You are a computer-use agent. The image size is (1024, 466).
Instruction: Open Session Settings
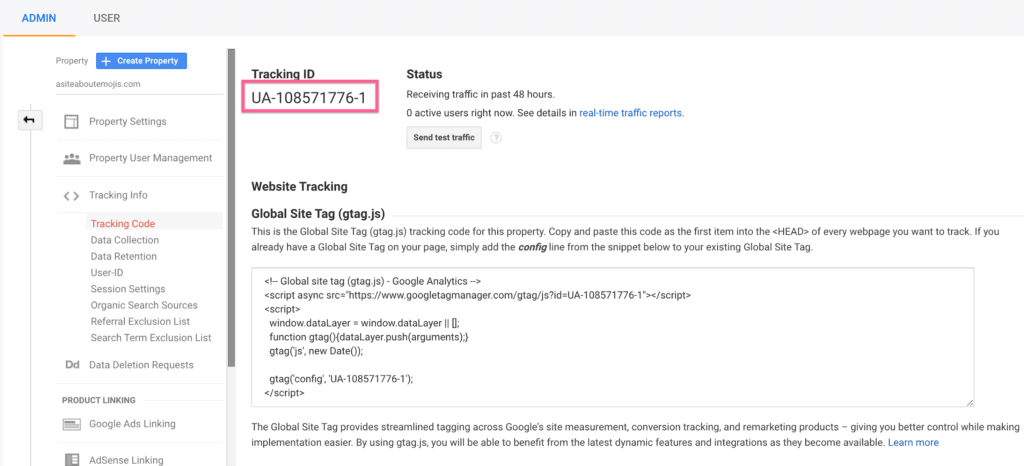pyautogui.click(x=128, y=289)
